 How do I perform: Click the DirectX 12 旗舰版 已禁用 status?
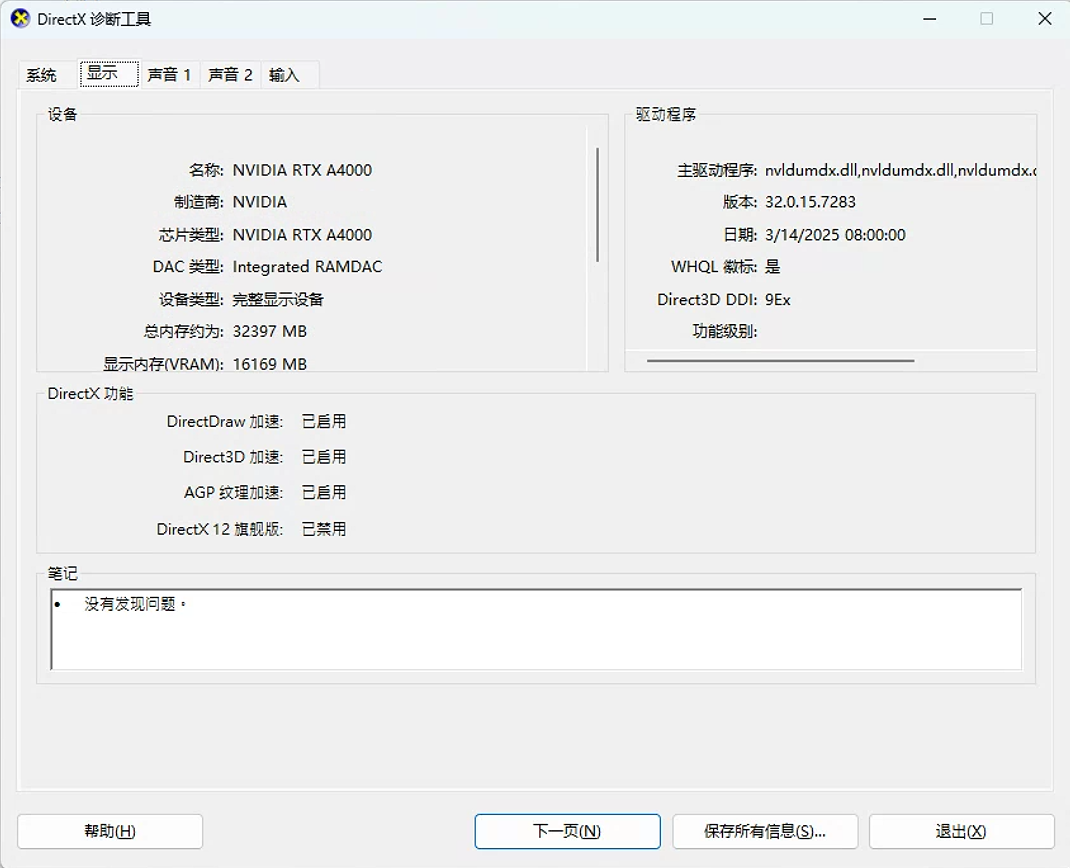click(324, 529)
